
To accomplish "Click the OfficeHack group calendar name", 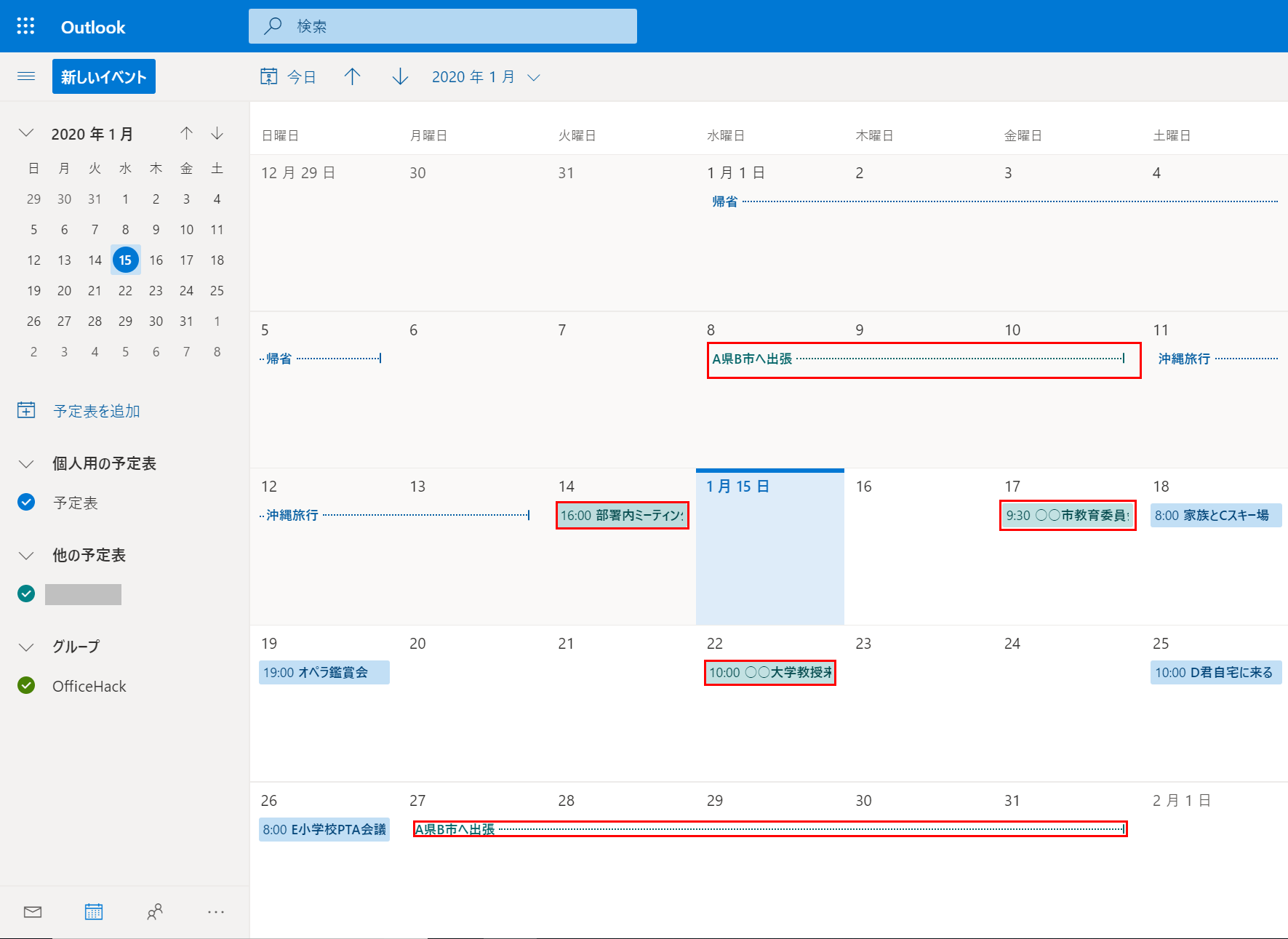I will point(89,686).
